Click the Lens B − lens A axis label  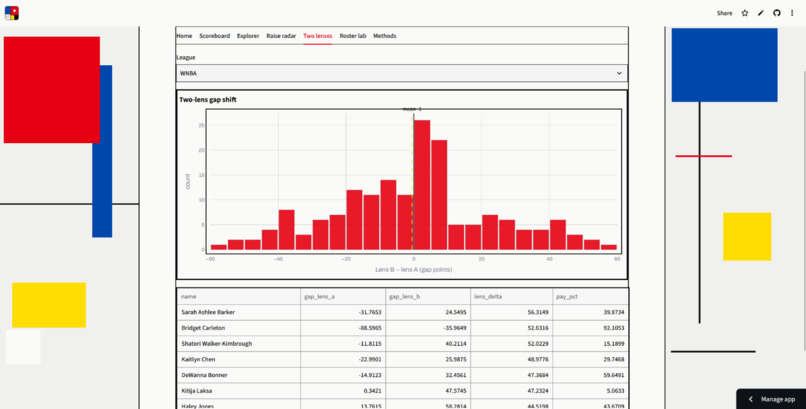tap(414, 269)
